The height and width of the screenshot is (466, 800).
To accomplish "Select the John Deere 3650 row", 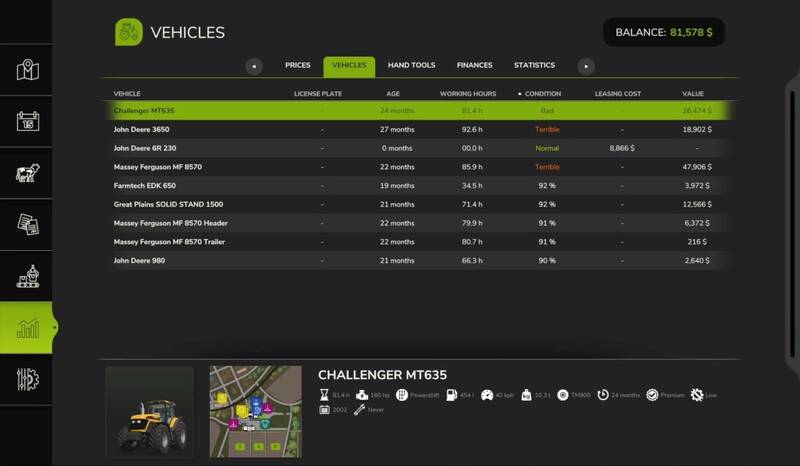I will pyautogui.click(x=418, y=129).
